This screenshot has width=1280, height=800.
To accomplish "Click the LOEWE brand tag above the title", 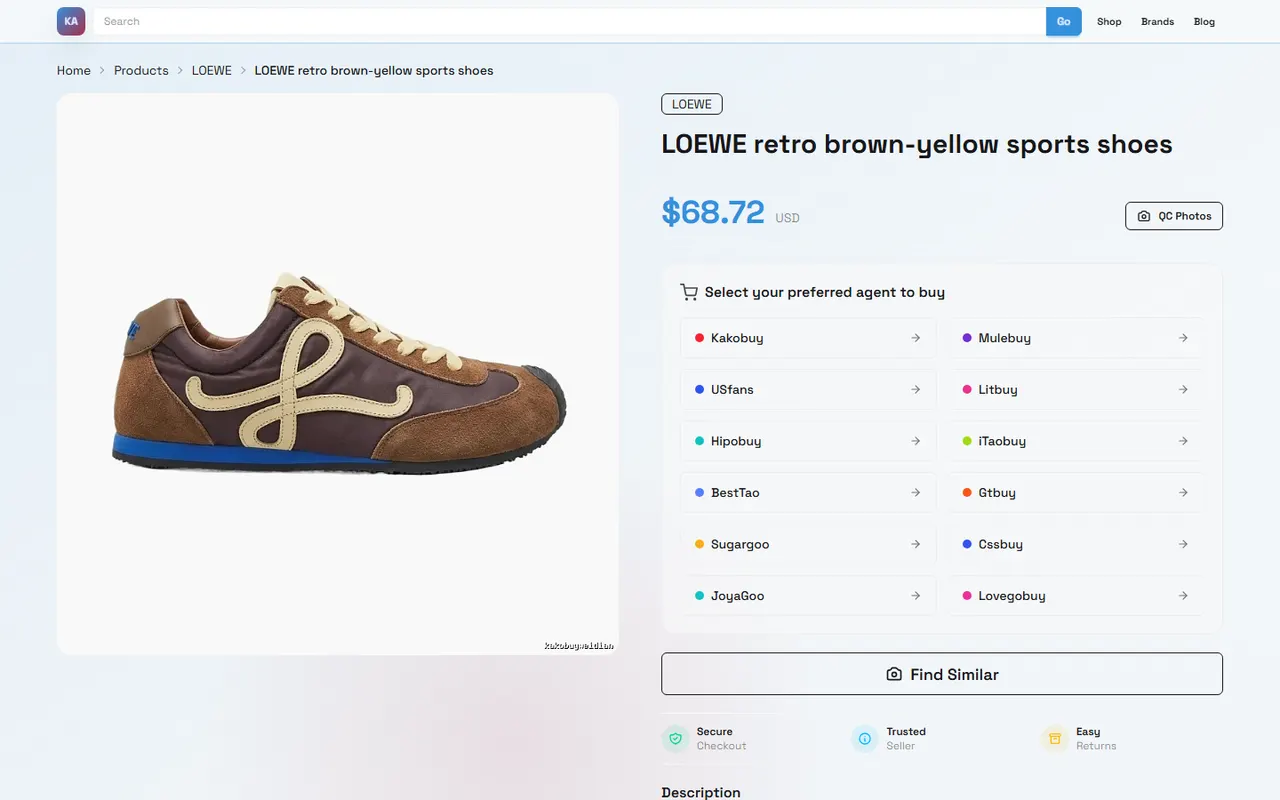I will [x=692, y=104].
